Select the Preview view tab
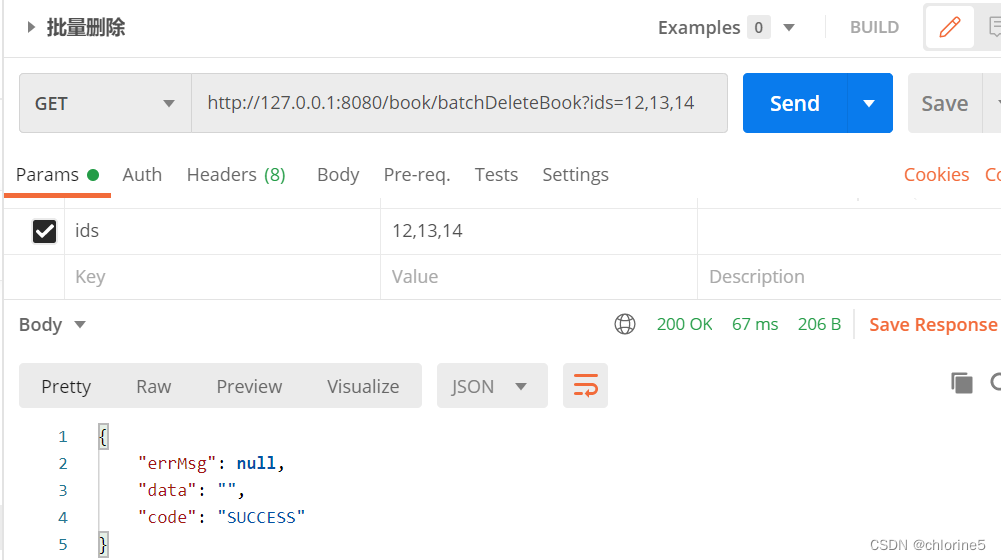The height and width of the screenshot is (560, 1001). coord(249,386)
